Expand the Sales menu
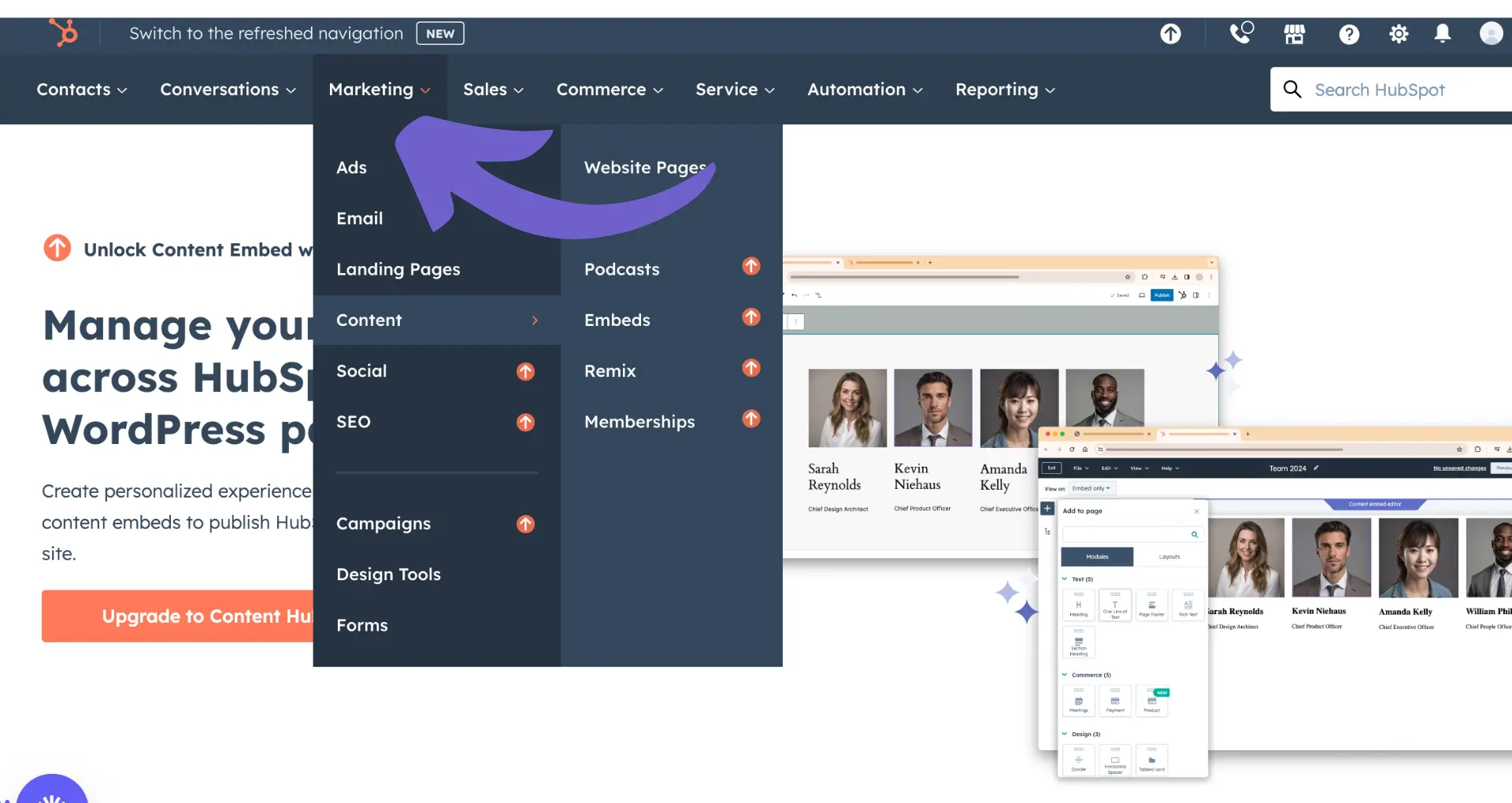Screen dimensions: 1512x803 [493, 89]
